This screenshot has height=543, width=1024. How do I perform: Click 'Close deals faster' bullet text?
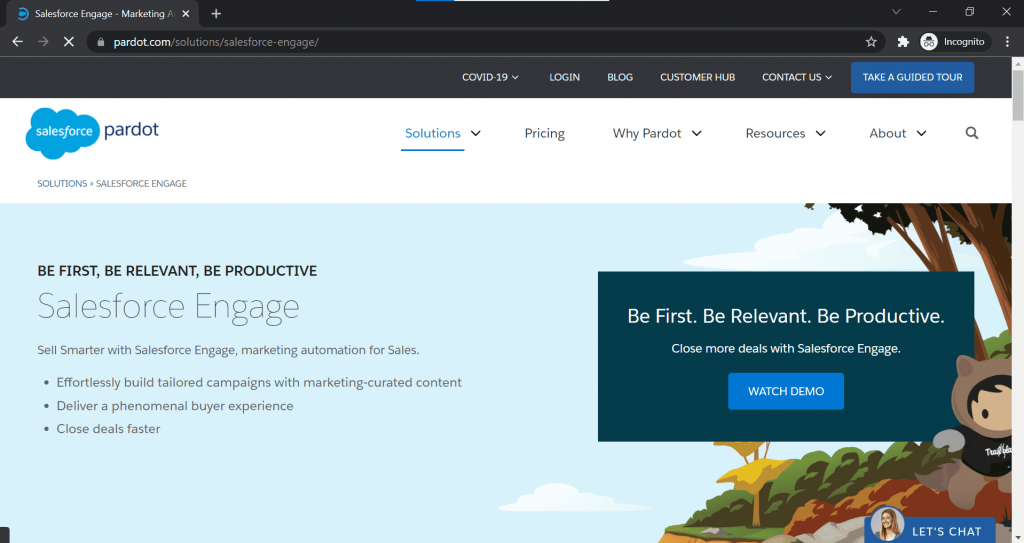108,429
